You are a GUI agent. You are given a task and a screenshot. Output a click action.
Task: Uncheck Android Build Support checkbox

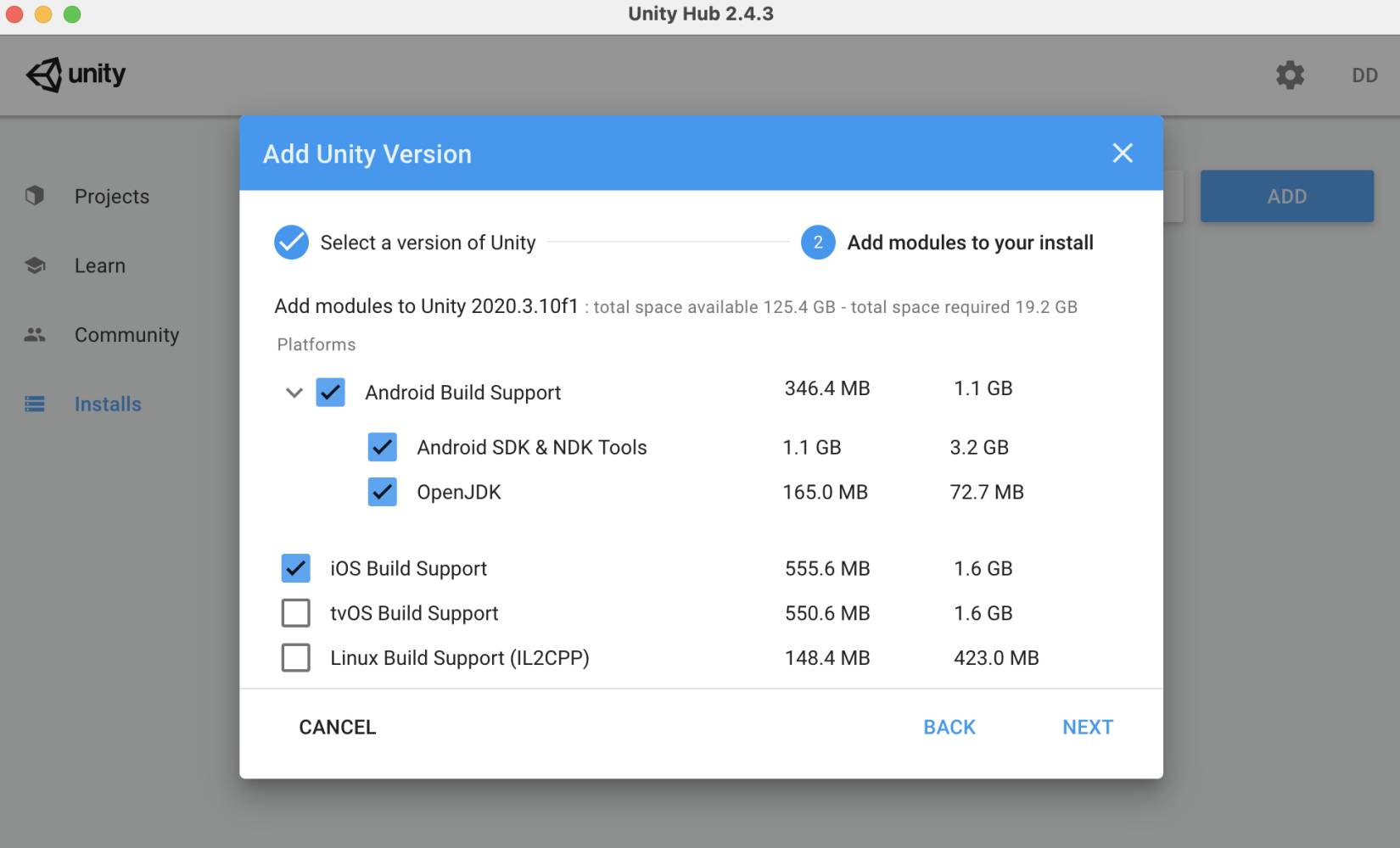330,393
